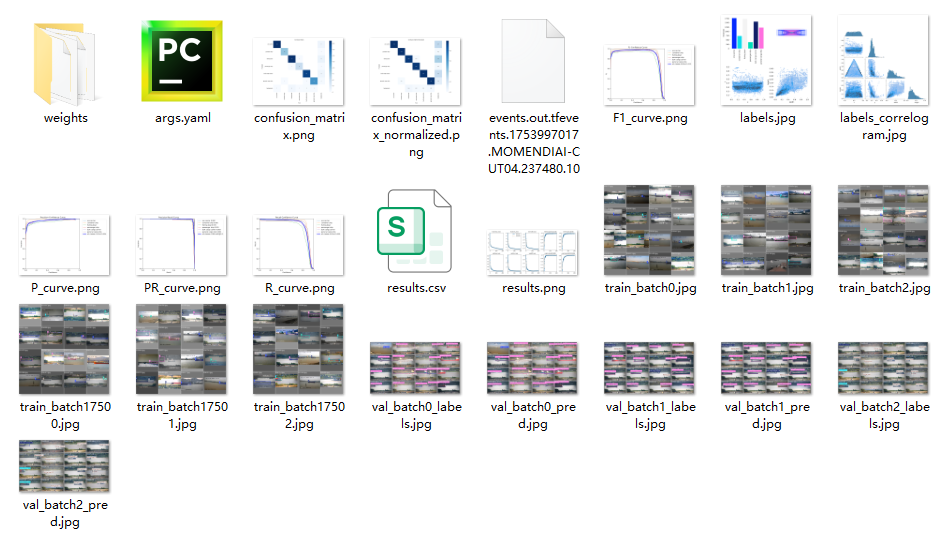Select the val_batch1_labels.jpg thumbnail

649,368
